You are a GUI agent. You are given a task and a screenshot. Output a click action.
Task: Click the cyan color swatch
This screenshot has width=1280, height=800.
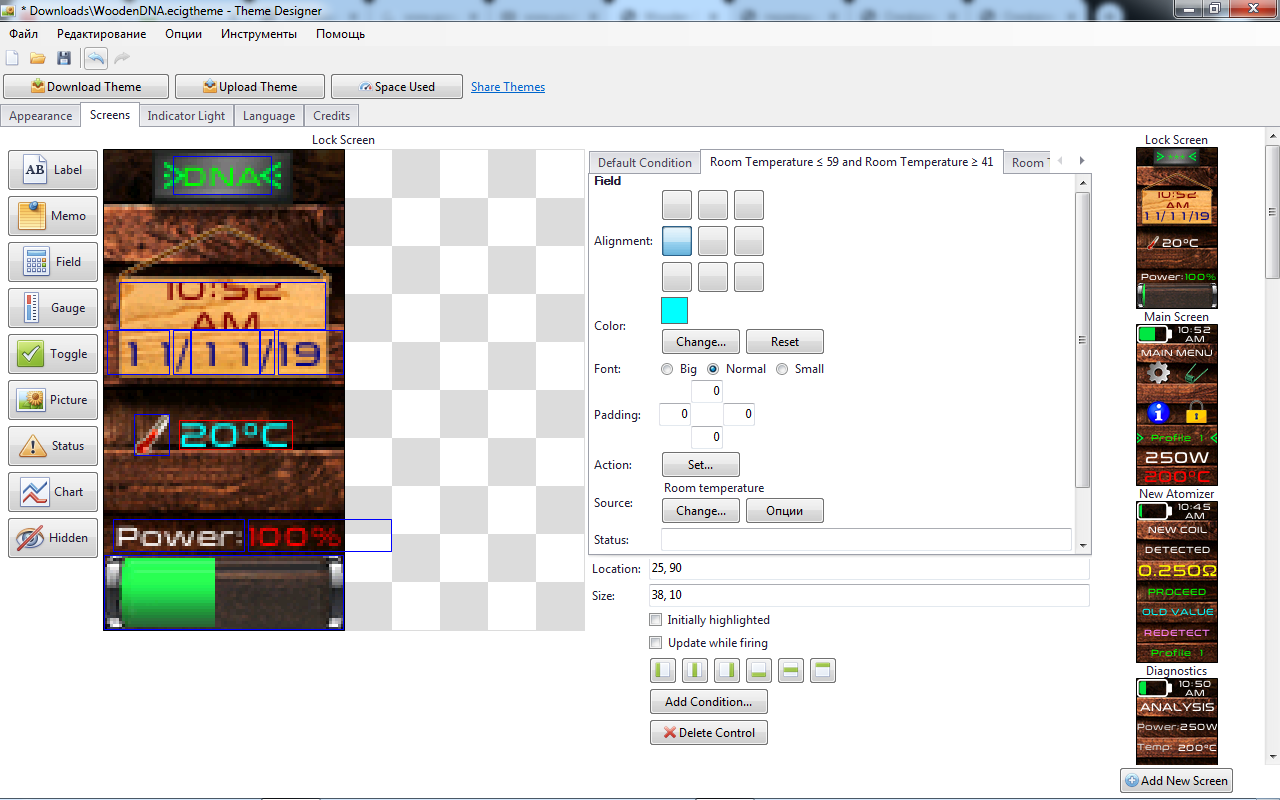(x=674, y=311)
